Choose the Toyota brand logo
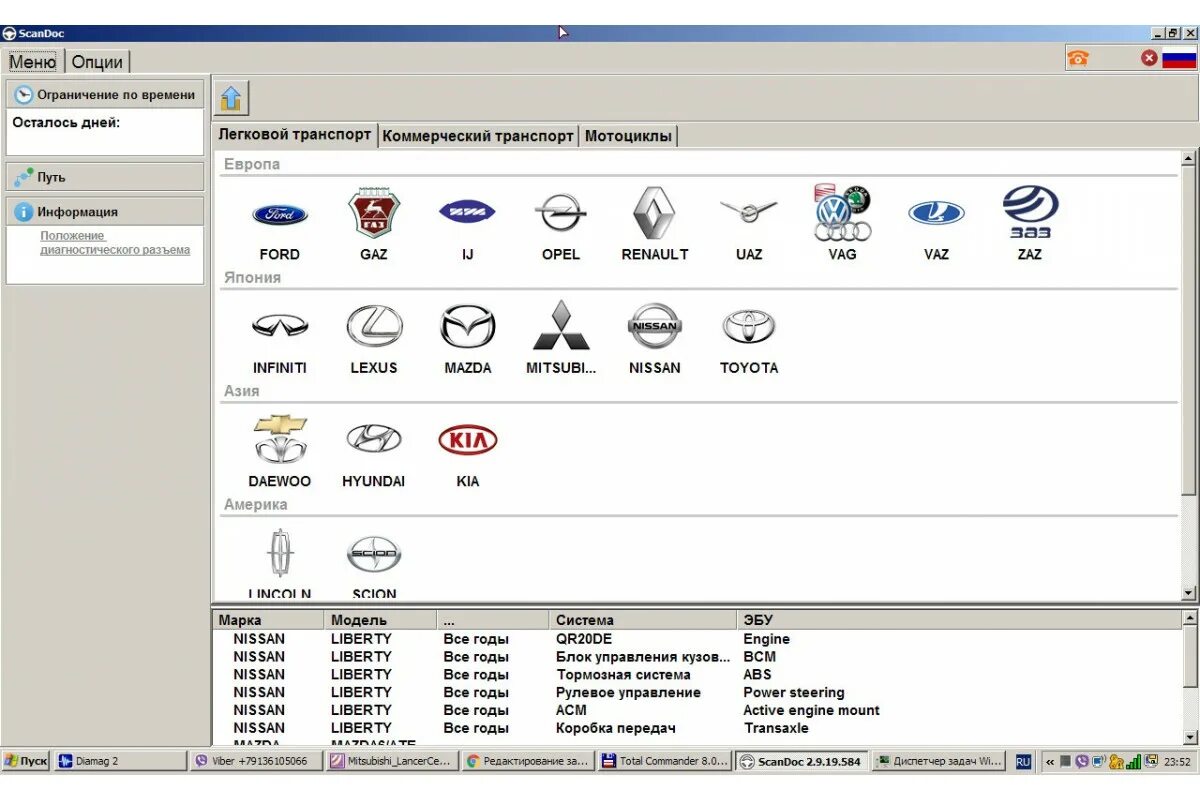This screenshot has height=800, width=1200. click(748, 326)
